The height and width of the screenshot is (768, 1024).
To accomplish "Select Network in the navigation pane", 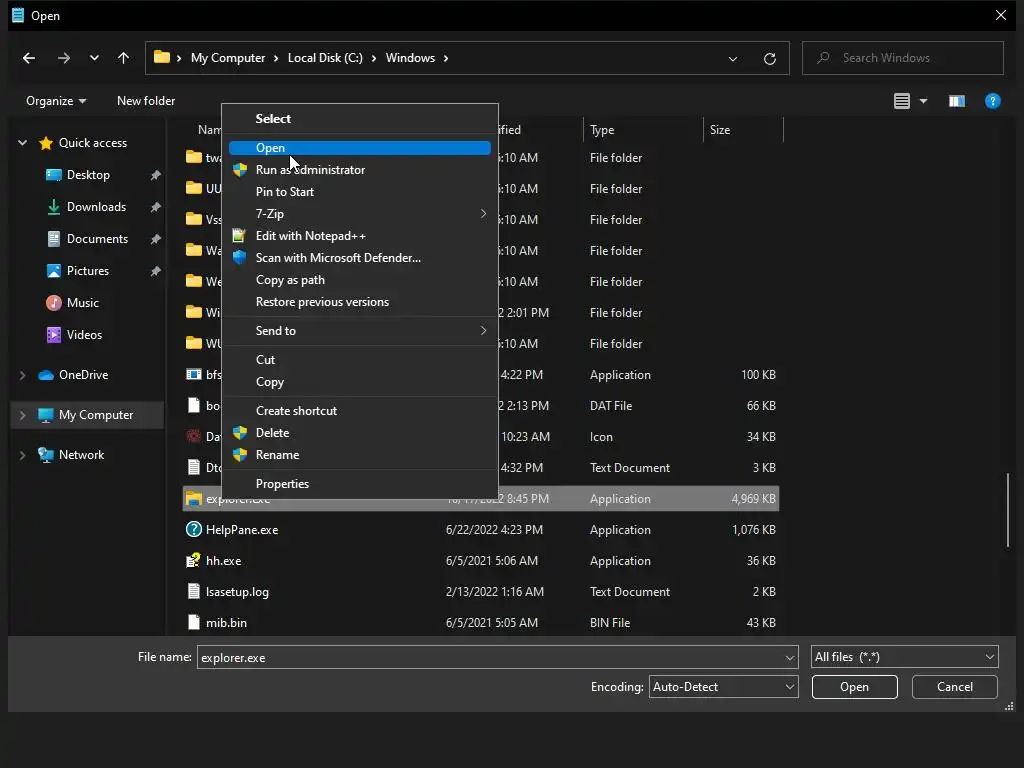I will (81, 455).
